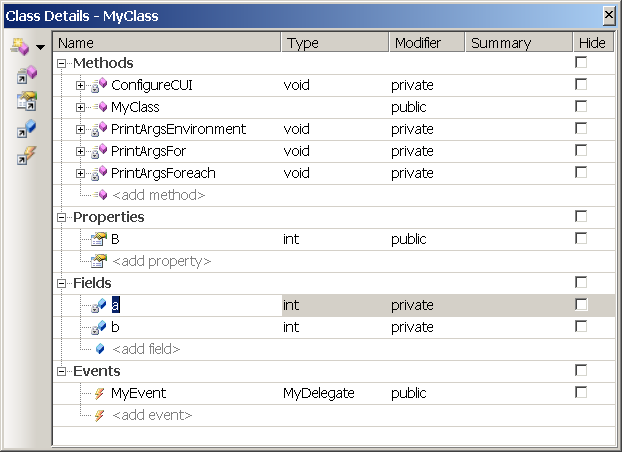Navigate to Methods via sidebar icon
The image size is (622, 452).
coord(27,75)
